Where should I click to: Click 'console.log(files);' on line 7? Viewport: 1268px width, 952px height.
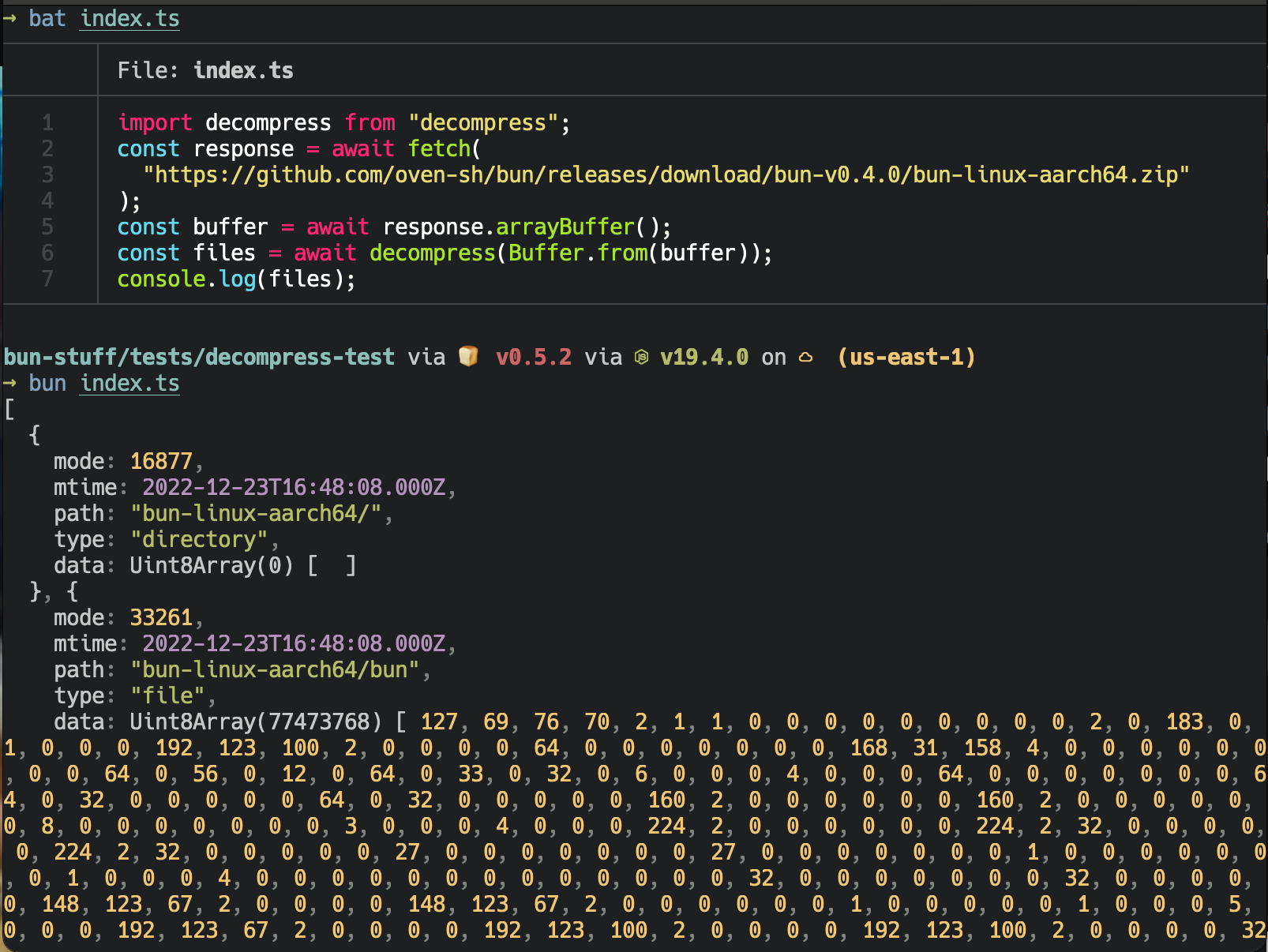tap(237, 279)
